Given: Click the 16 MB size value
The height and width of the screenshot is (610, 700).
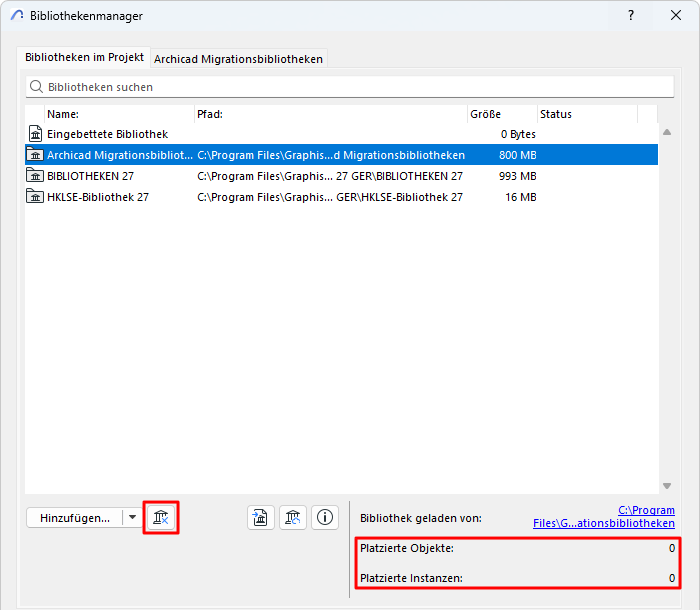Looking at the screenshot, I should (521, 197).
